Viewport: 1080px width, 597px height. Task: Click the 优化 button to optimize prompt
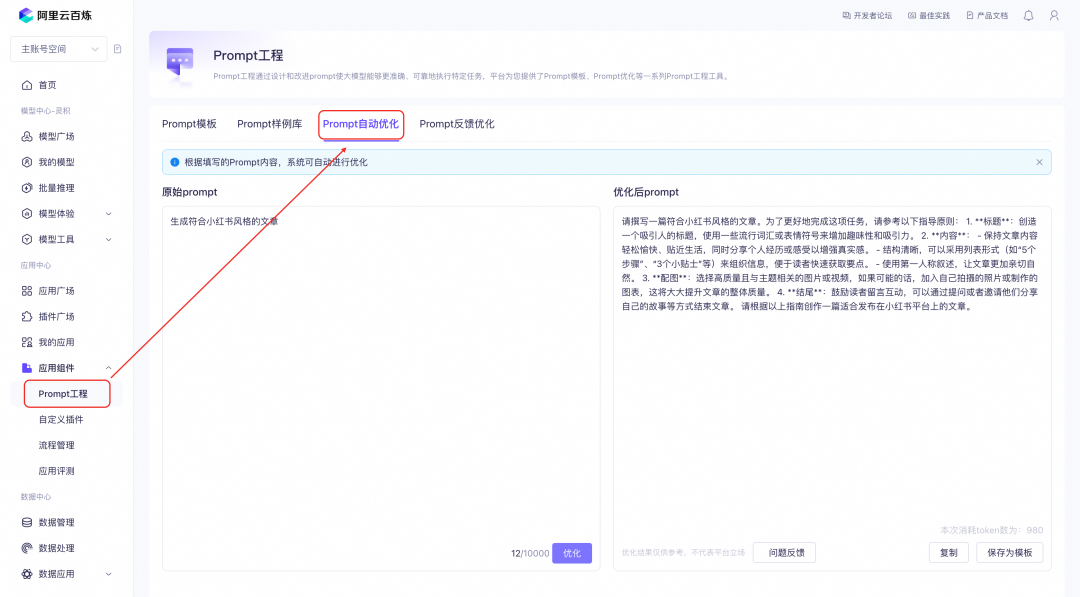click(x=571, y=552)
